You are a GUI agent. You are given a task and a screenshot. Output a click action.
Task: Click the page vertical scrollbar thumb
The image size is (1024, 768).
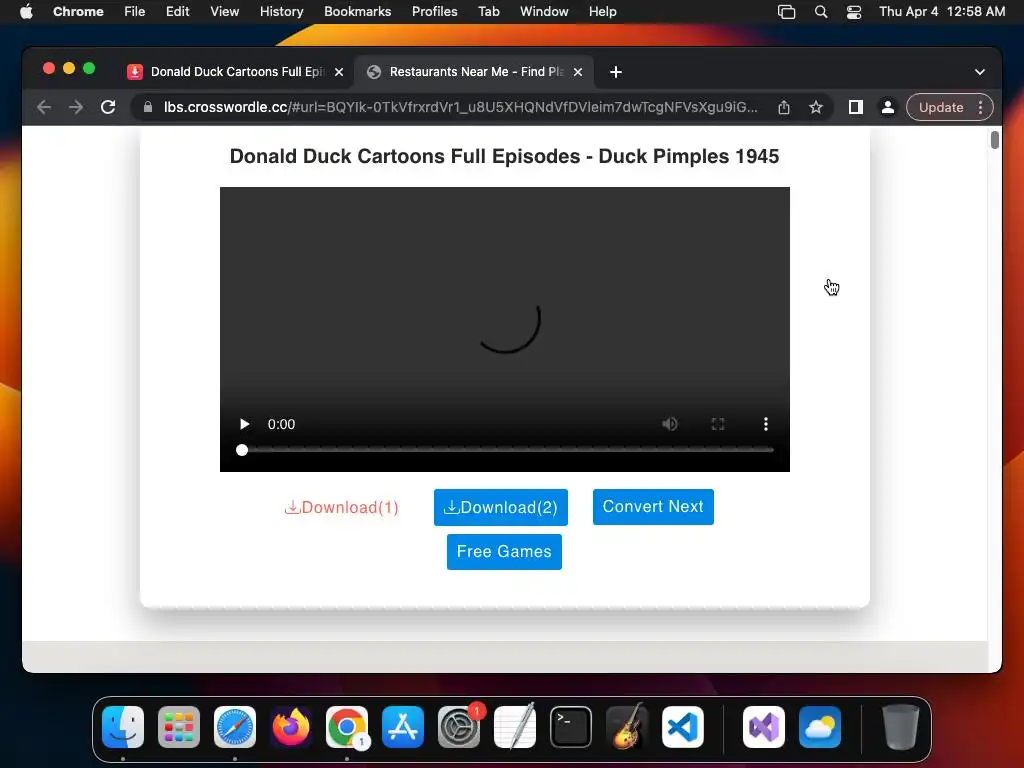[x=994, y=140]
